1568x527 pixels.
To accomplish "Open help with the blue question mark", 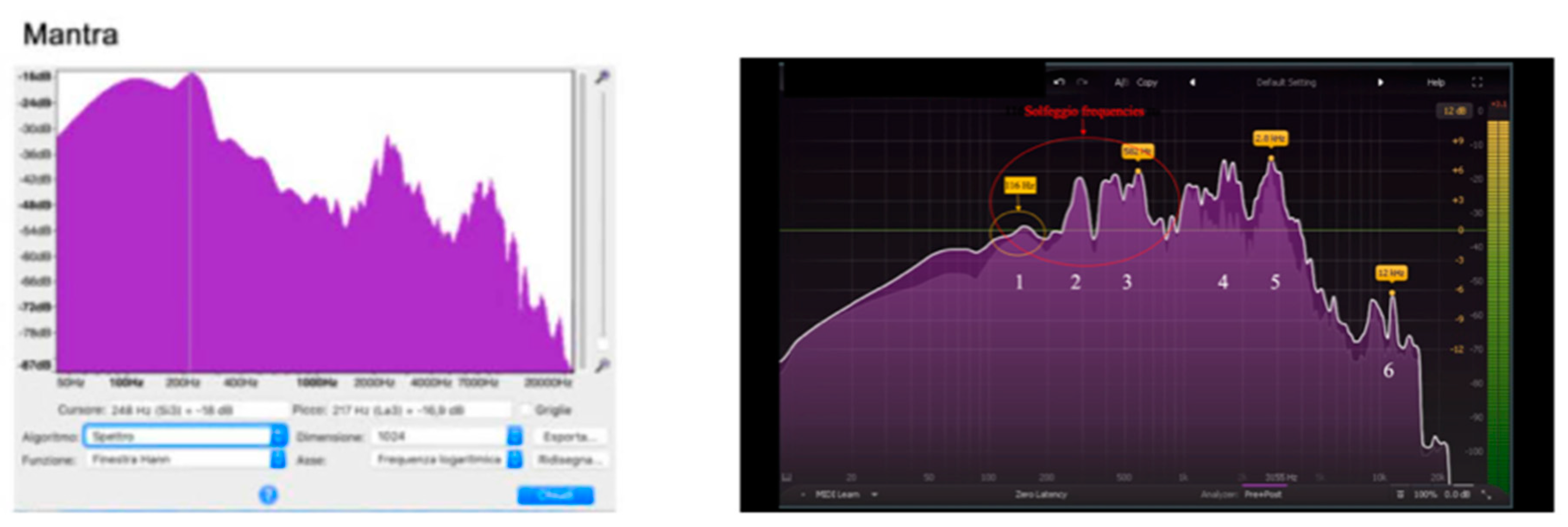I will (268, 495).
